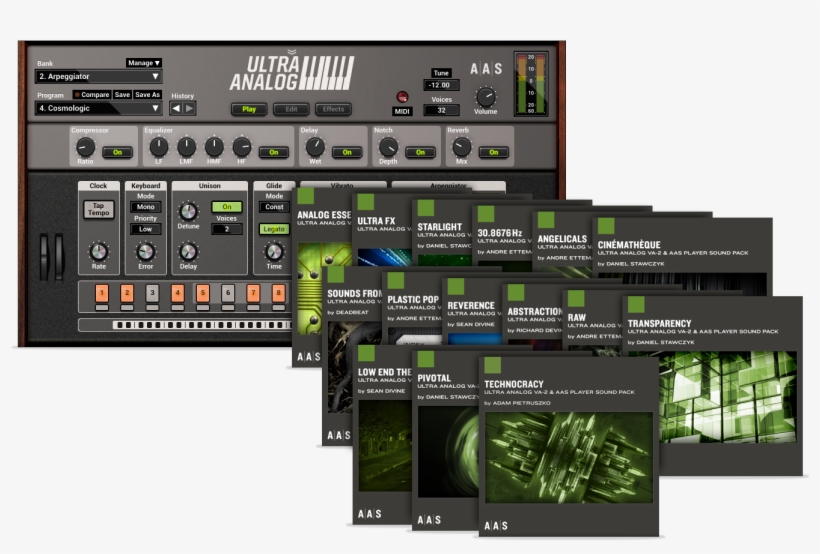Screen dimensions: 820x554
Task: Click the Clock Rate knob
Action: [98, 252]
